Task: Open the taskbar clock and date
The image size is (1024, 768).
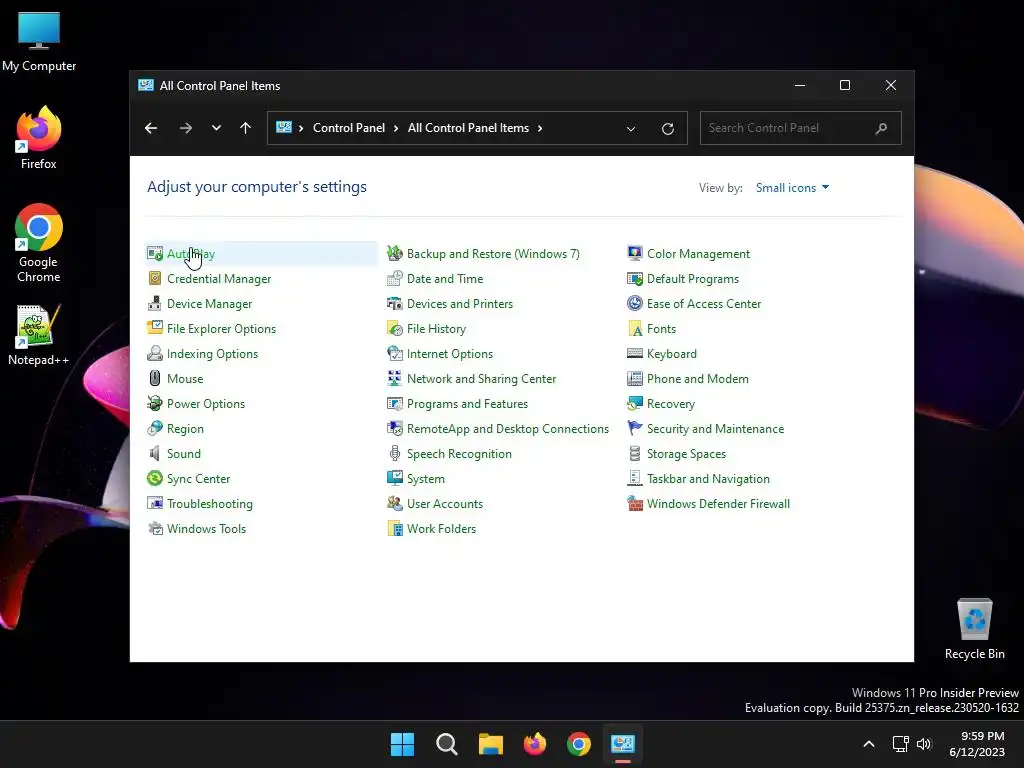Action: (x=977, y=744)
